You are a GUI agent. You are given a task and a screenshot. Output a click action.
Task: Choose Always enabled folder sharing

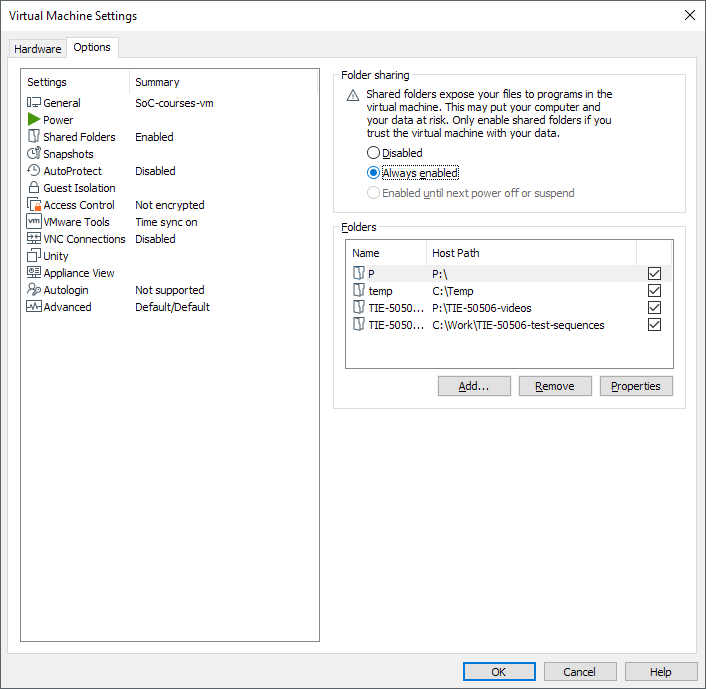click(x=374, y=172)
